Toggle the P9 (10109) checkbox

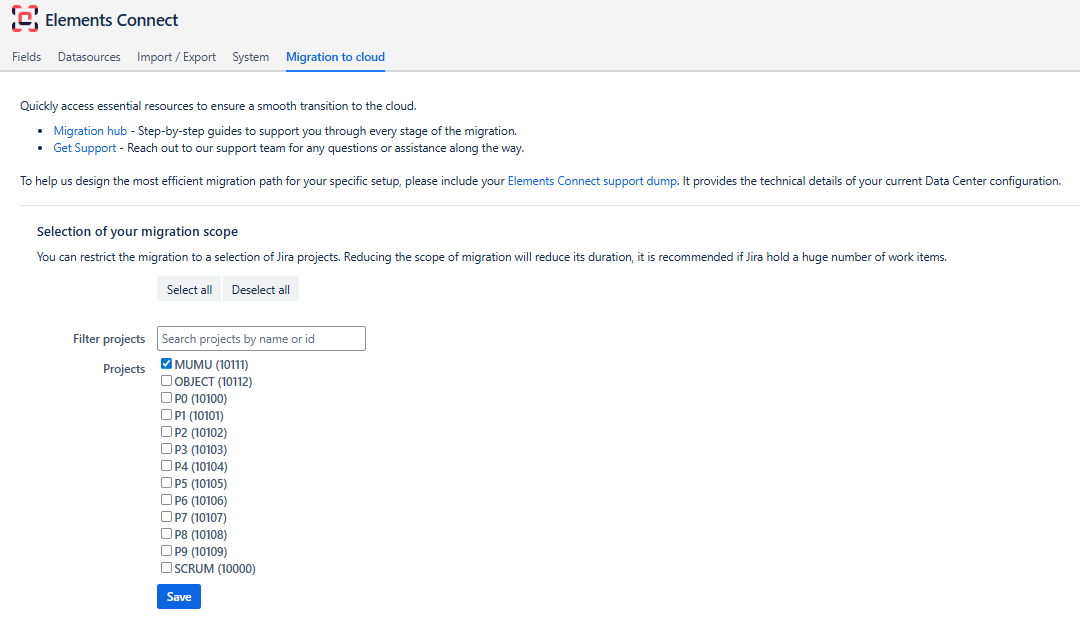click(x=167, y=551)
